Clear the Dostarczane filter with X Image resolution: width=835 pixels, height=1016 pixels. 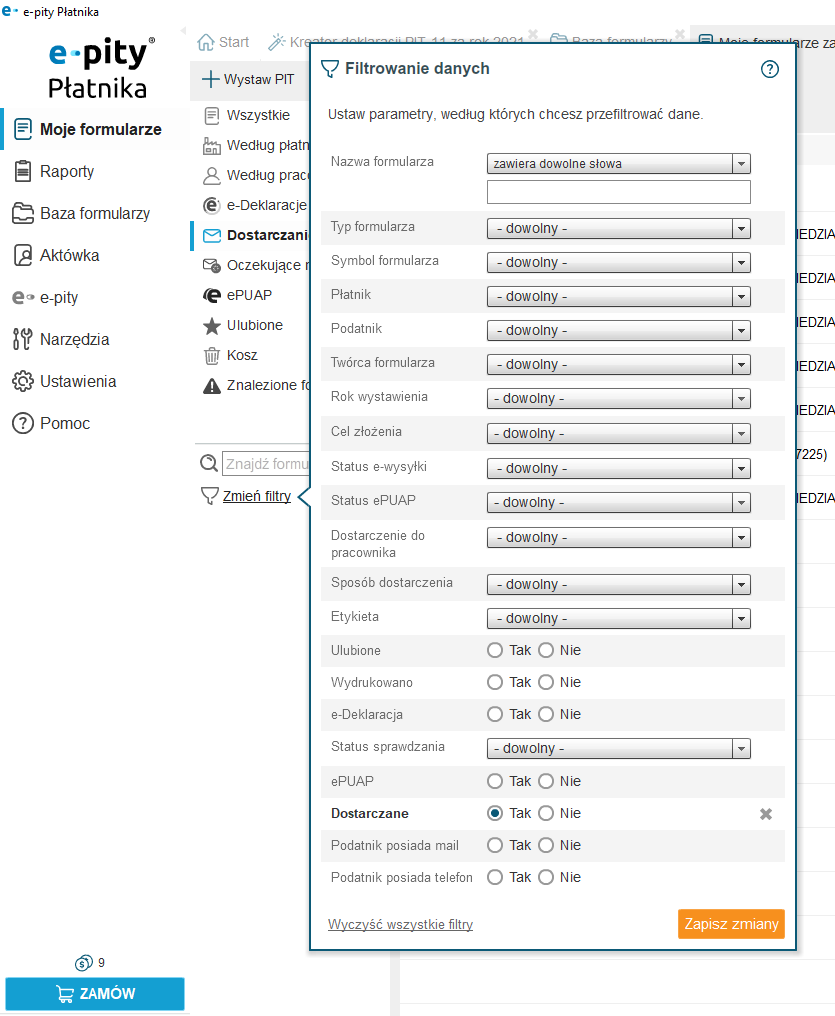766,814
